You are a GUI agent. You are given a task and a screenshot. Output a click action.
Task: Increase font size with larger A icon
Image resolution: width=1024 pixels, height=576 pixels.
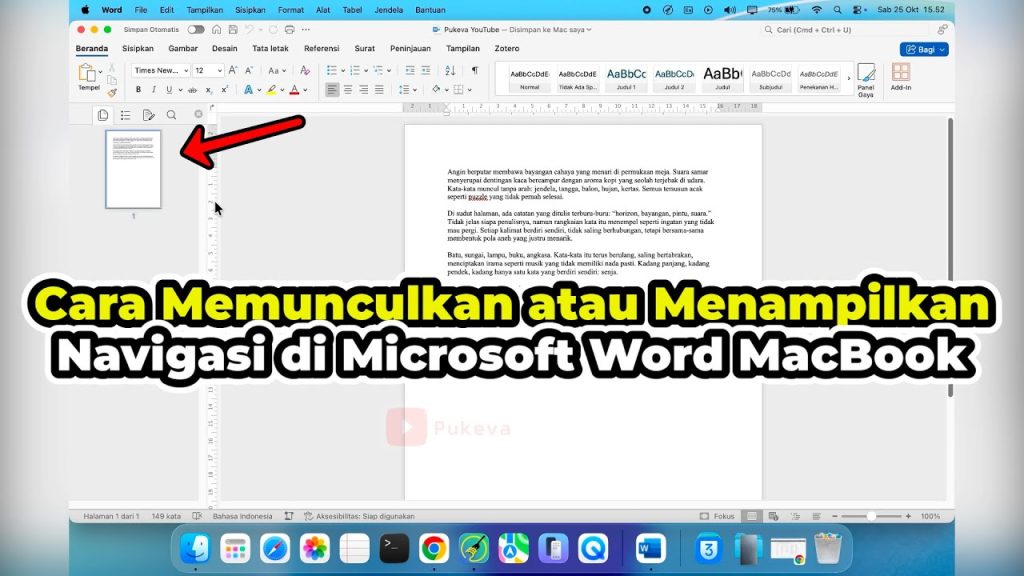233,70
